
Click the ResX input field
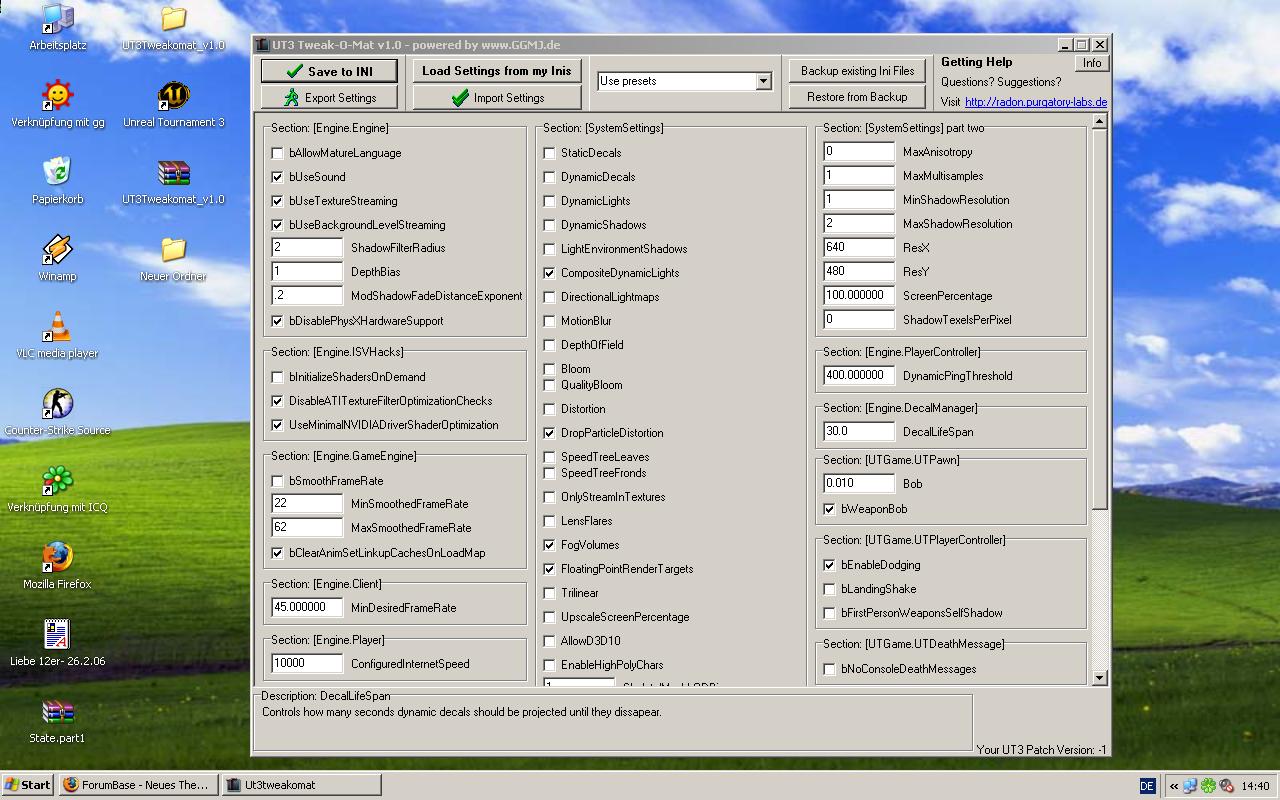[x=859, y=247]
